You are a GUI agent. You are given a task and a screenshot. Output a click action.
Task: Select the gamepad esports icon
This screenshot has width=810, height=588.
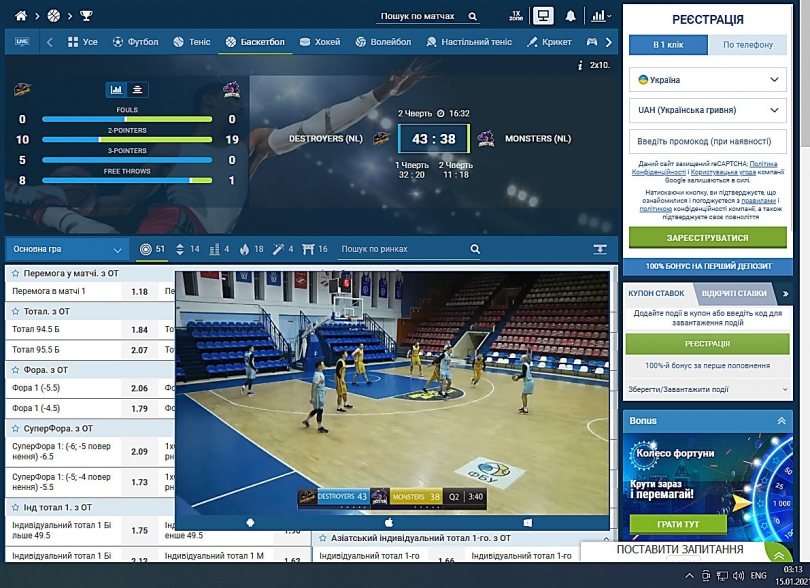[x=591, y=42]
